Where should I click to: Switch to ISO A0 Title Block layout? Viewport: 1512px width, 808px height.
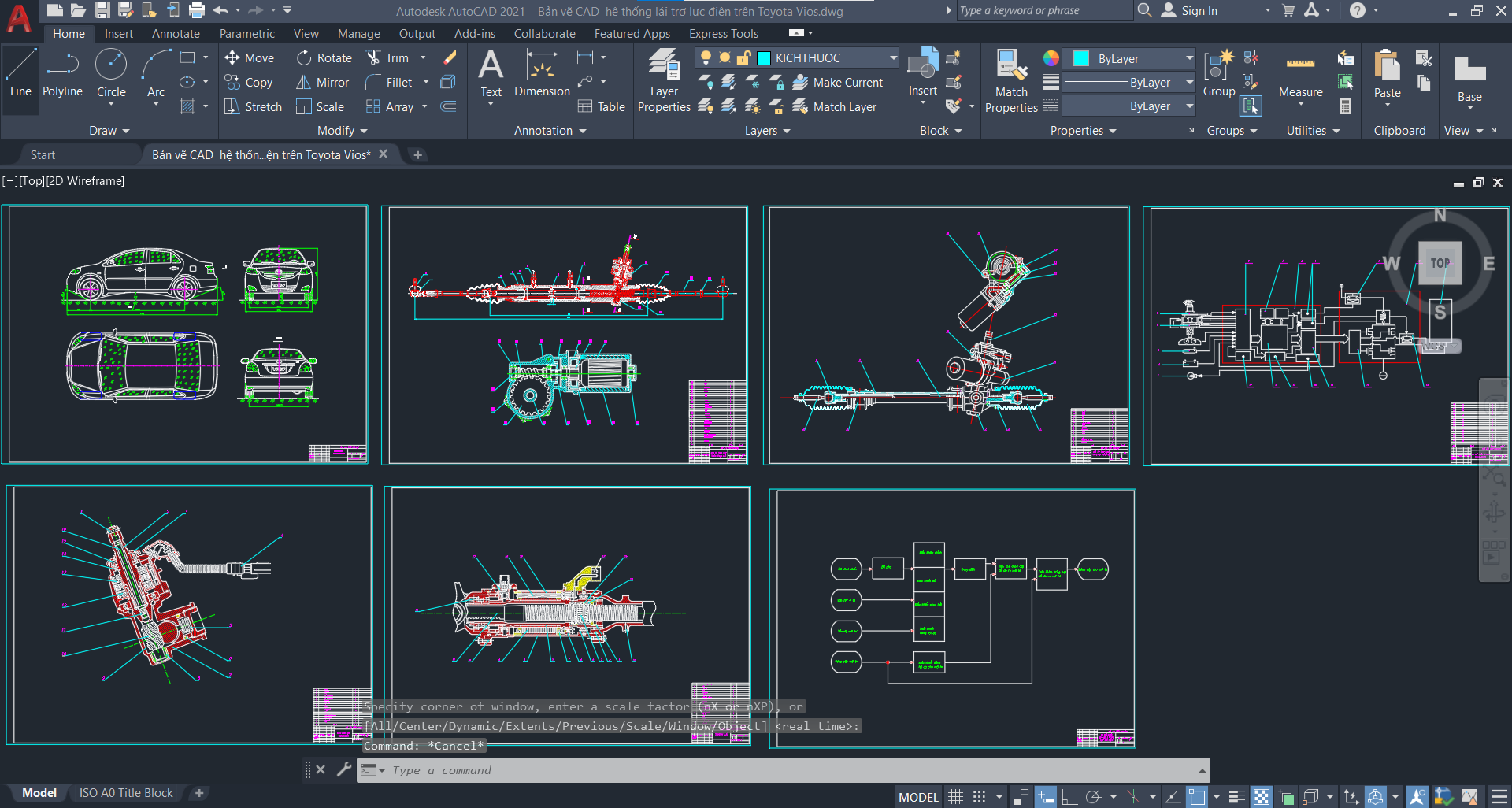tap(126, 793)
